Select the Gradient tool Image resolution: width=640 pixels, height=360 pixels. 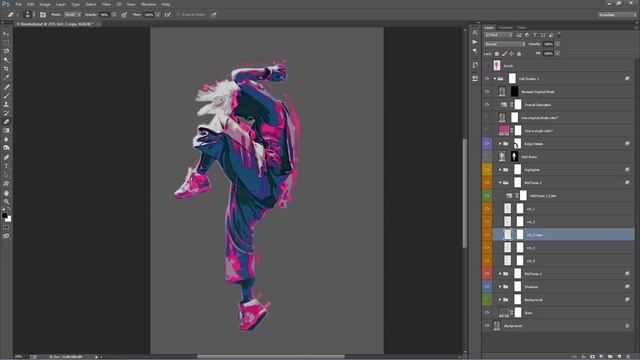6,130
